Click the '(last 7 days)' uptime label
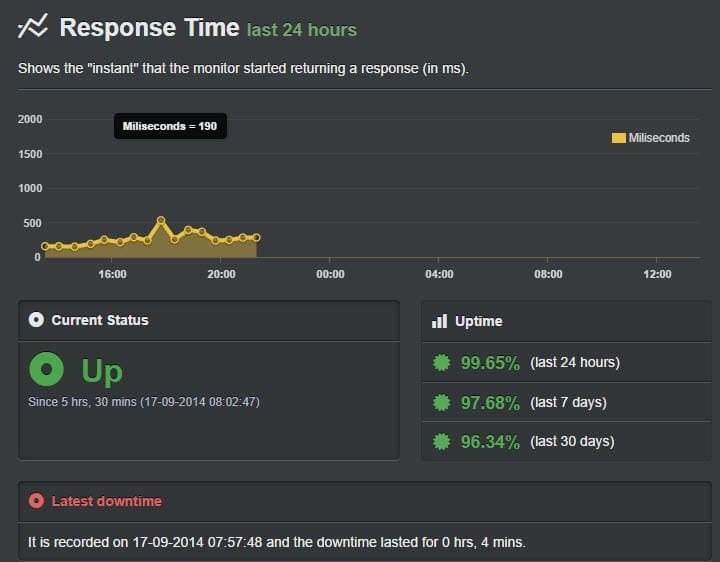 click(x=568, y=402)
